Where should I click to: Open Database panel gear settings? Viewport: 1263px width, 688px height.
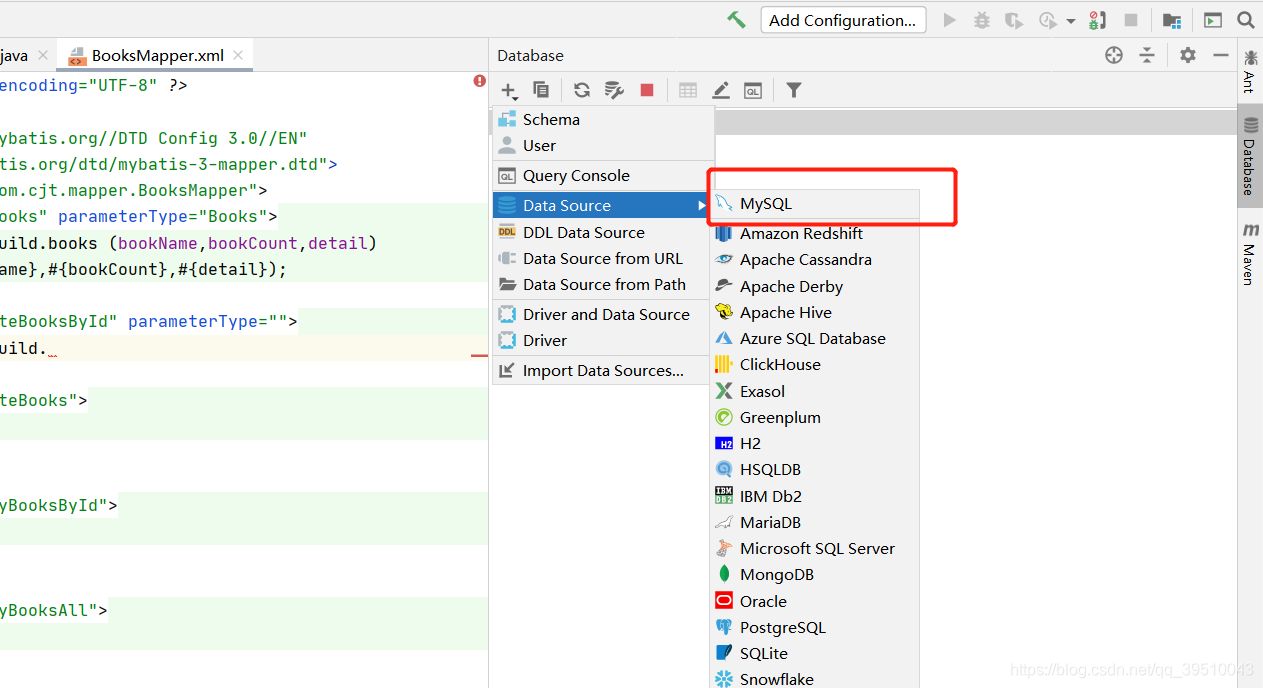point(1188,55)
